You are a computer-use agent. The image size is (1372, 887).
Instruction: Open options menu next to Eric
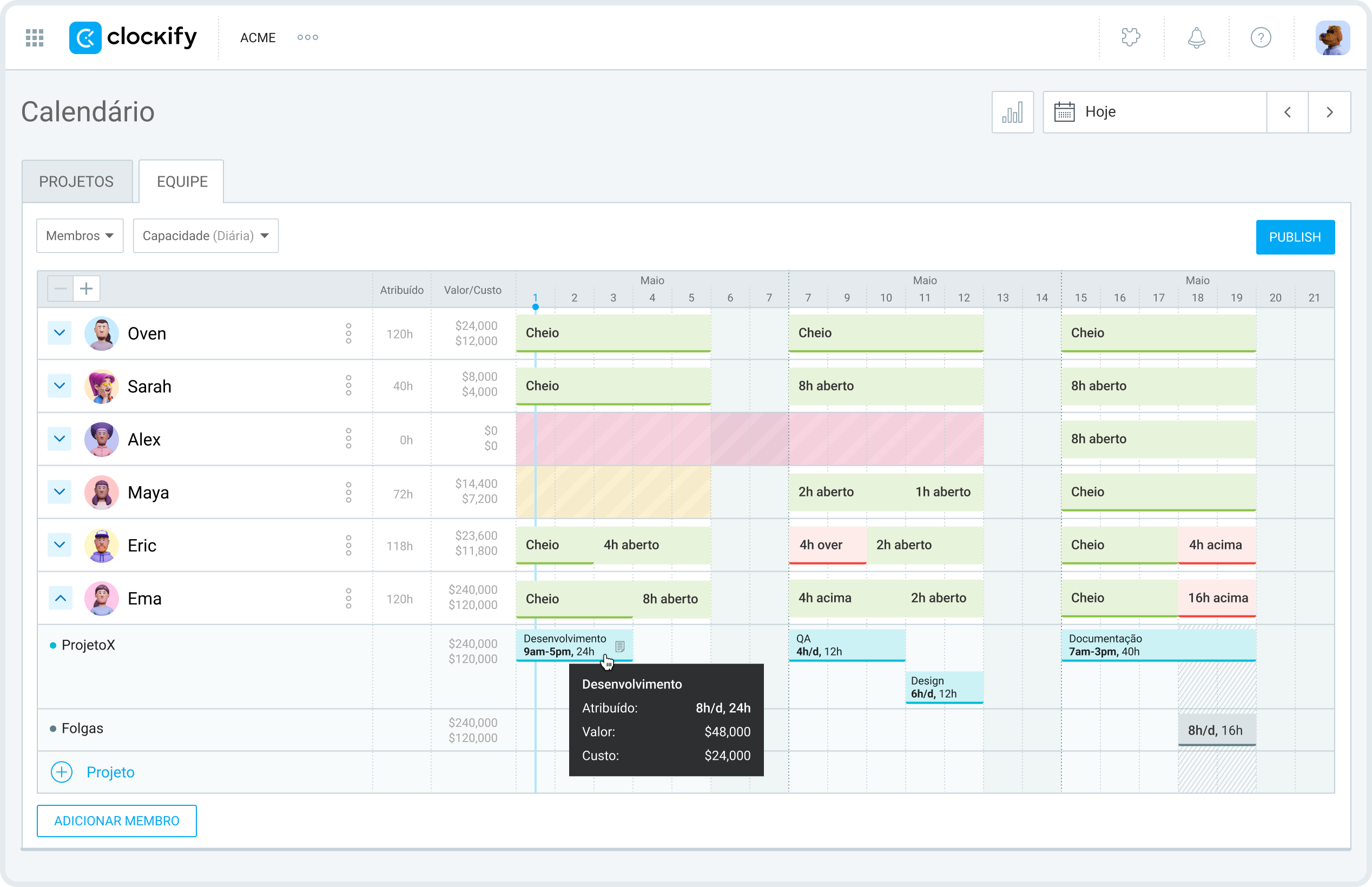tap(348, 545)
